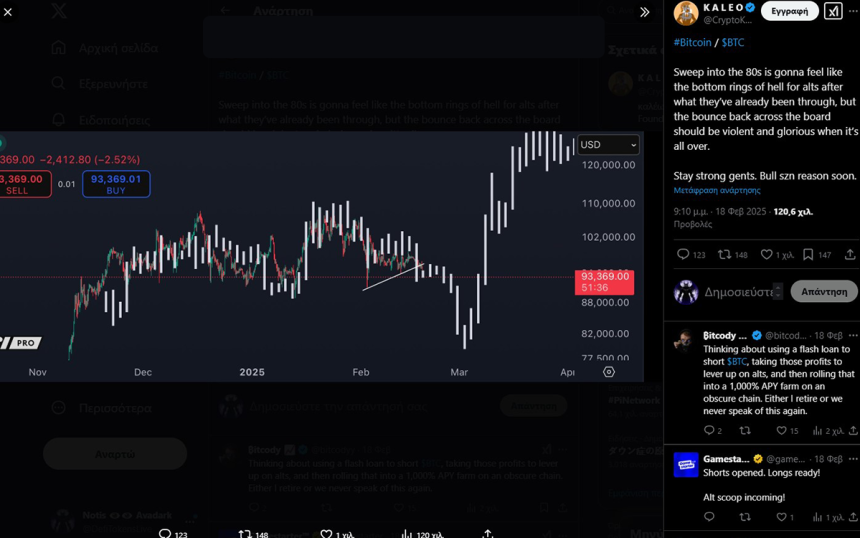
Task: Open the #Bitcoin hashtag link
Action: (x=692, y=42)
